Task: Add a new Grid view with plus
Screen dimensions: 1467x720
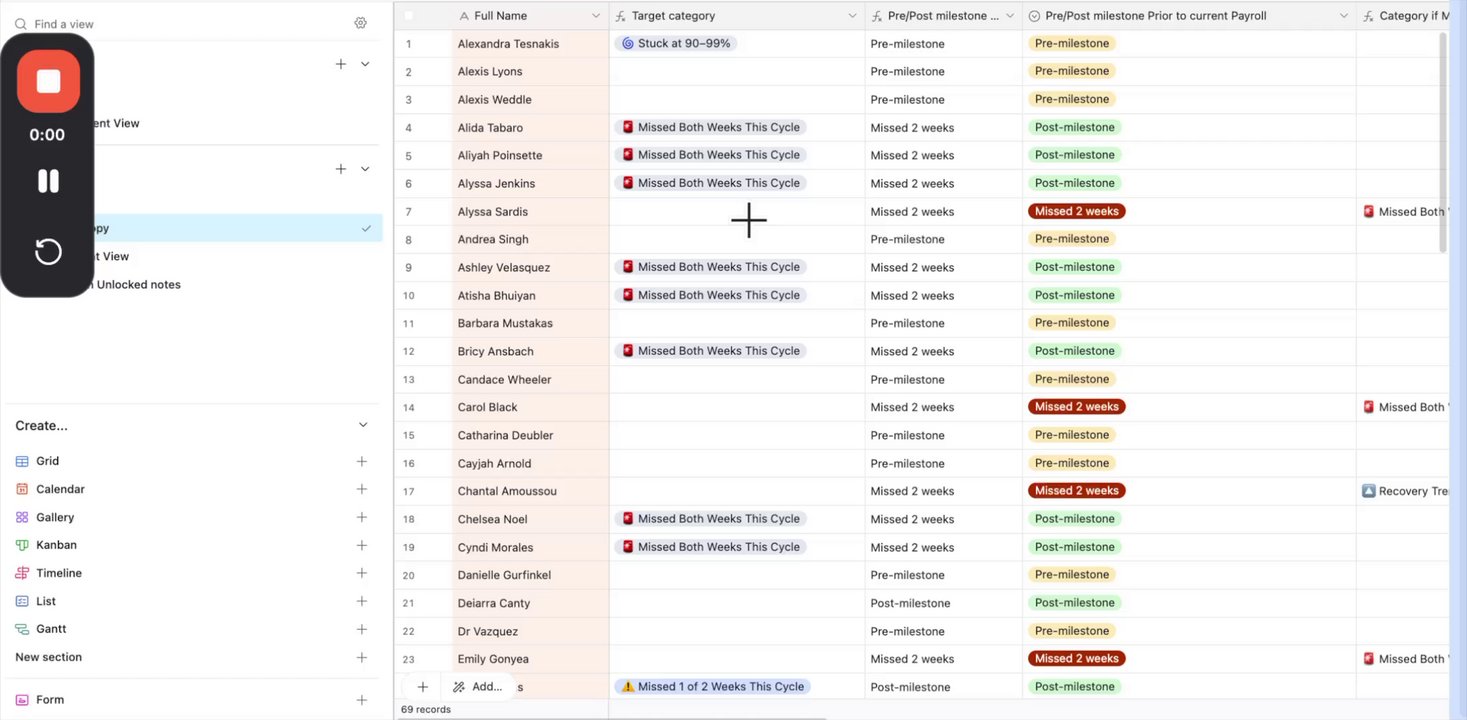Action: pyautogui.click(x=362, y=461)
